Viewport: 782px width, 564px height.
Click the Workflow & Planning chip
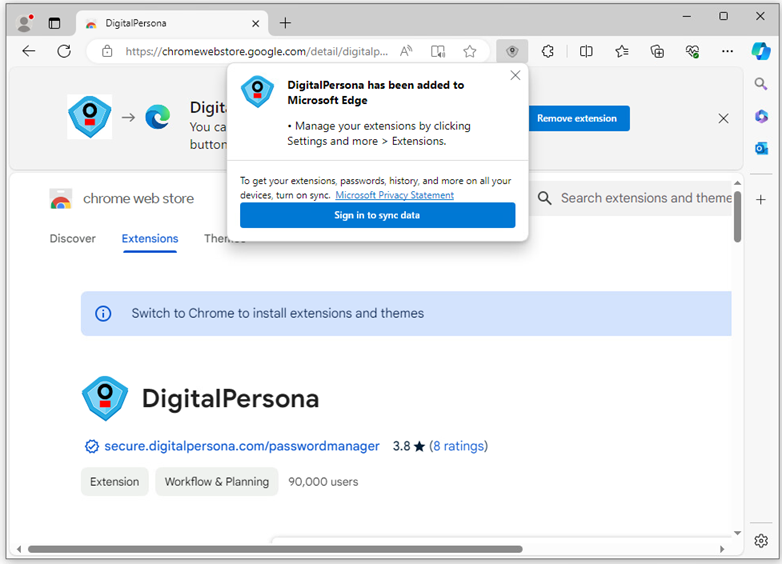(216, 482)
